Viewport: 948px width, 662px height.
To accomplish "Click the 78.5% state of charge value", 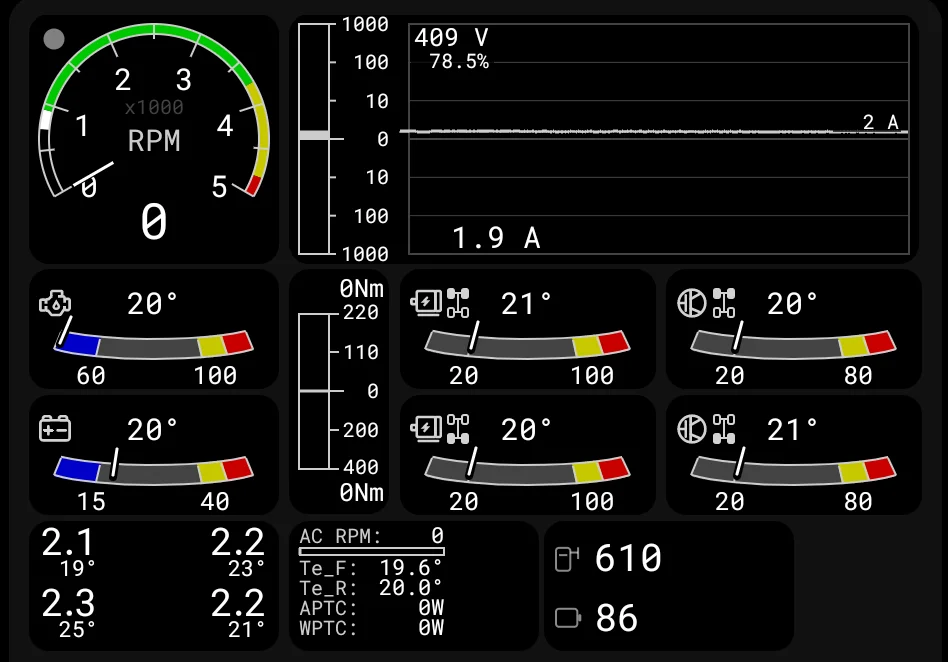I will point(459,62).
